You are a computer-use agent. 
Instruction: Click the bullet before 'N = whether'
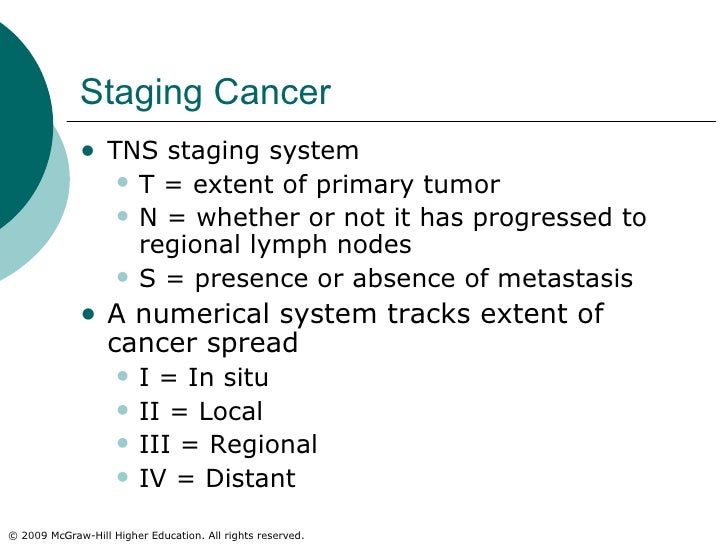(123, 218)
